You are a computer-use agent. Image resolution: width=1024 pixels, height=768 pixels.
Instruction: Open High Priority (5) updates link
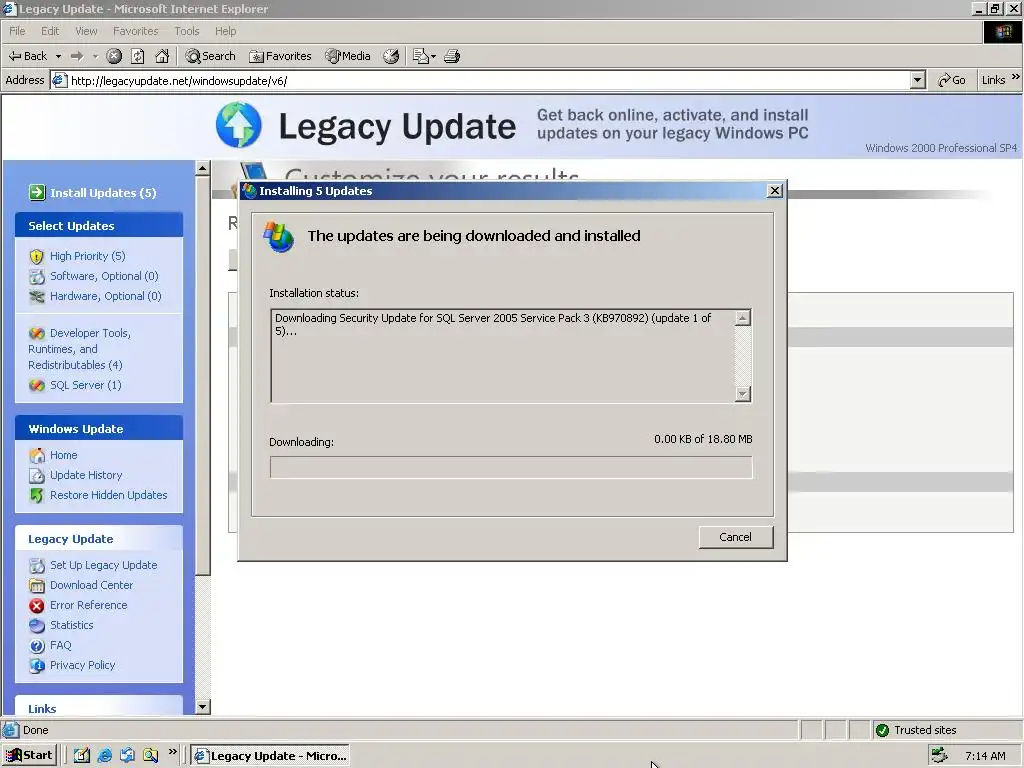pyautogui.click(x=88, y=256)
